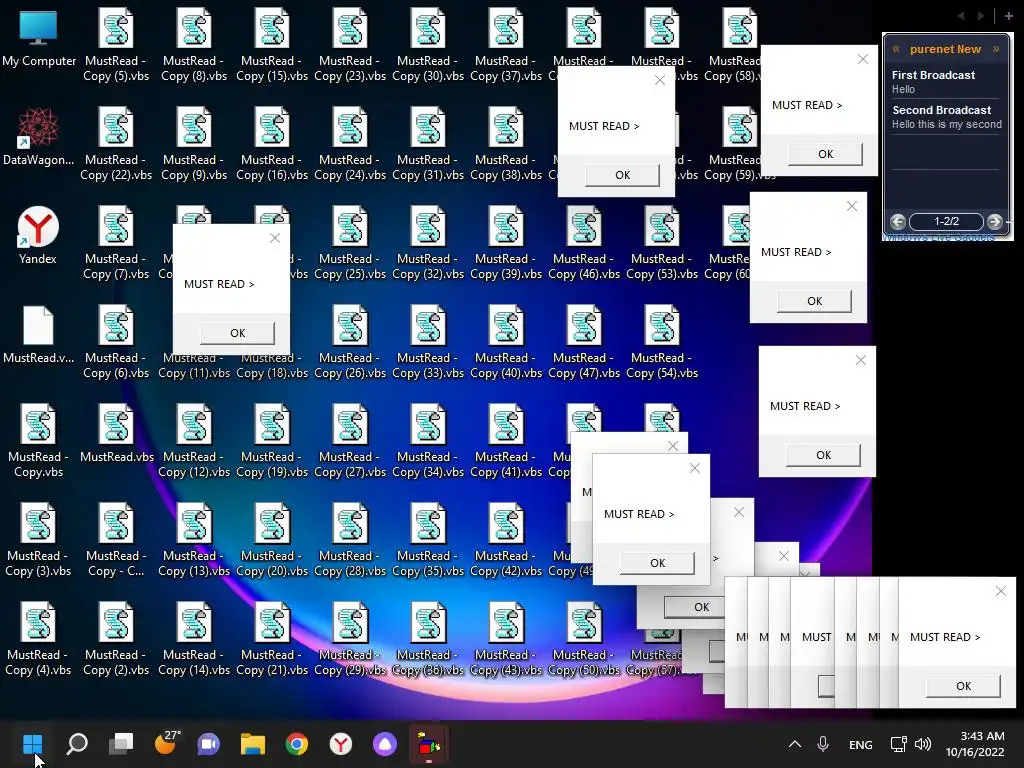Screen dimensions: 1024x768
Task: Select MustRead - Copy (46).vbs icon
Action: 584,244
